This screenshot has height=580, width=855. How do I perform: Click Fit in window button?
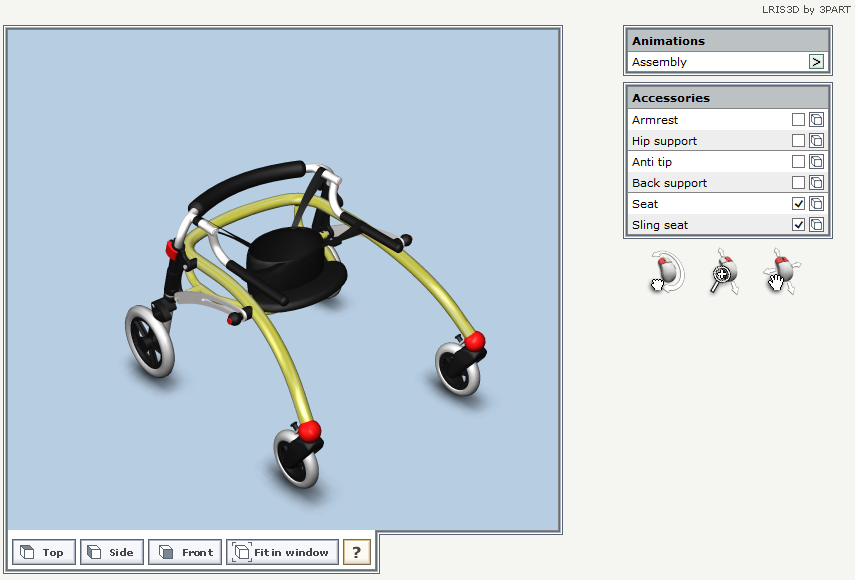(282, 552)
